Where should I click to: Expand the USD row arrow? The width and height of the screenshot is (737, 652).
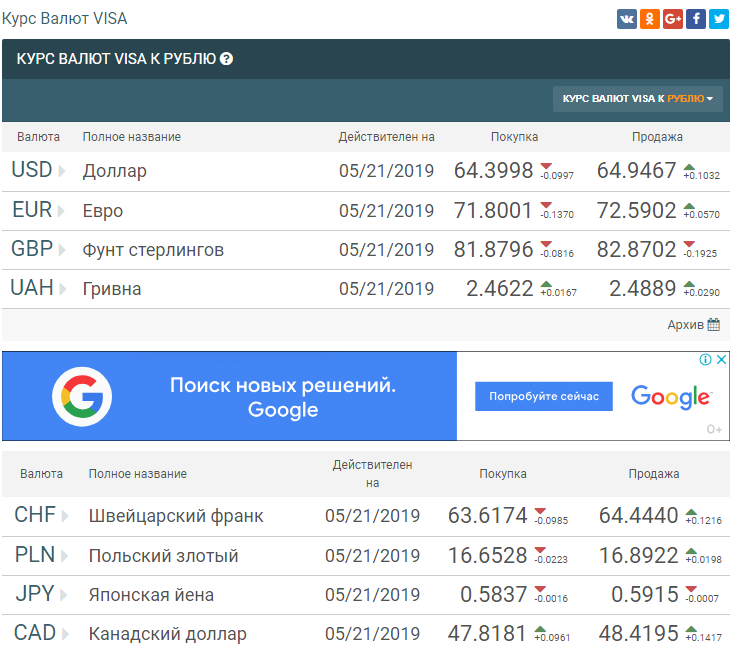click(x=62, y=170)
